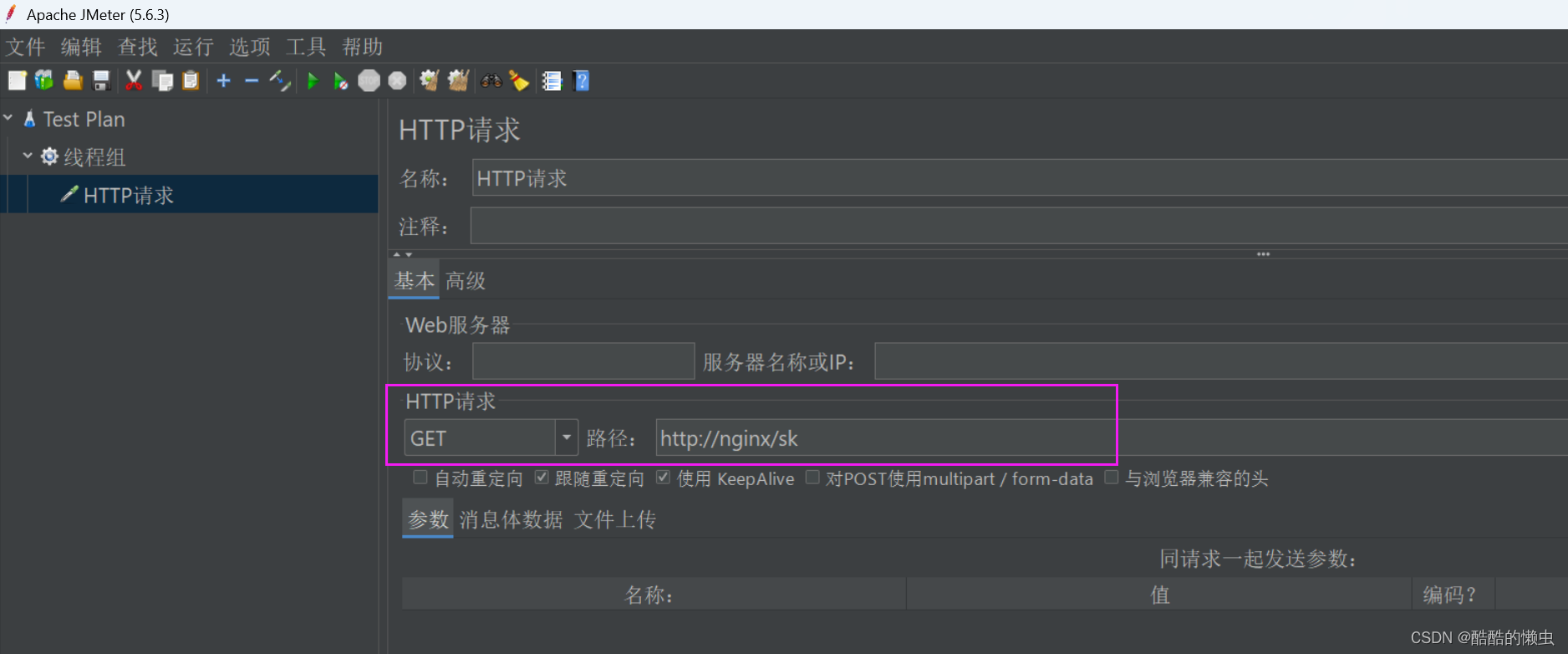Switch to the 基本 tab
The height and width of the screenshot is (654, 1568).
[x=415, y=280]
